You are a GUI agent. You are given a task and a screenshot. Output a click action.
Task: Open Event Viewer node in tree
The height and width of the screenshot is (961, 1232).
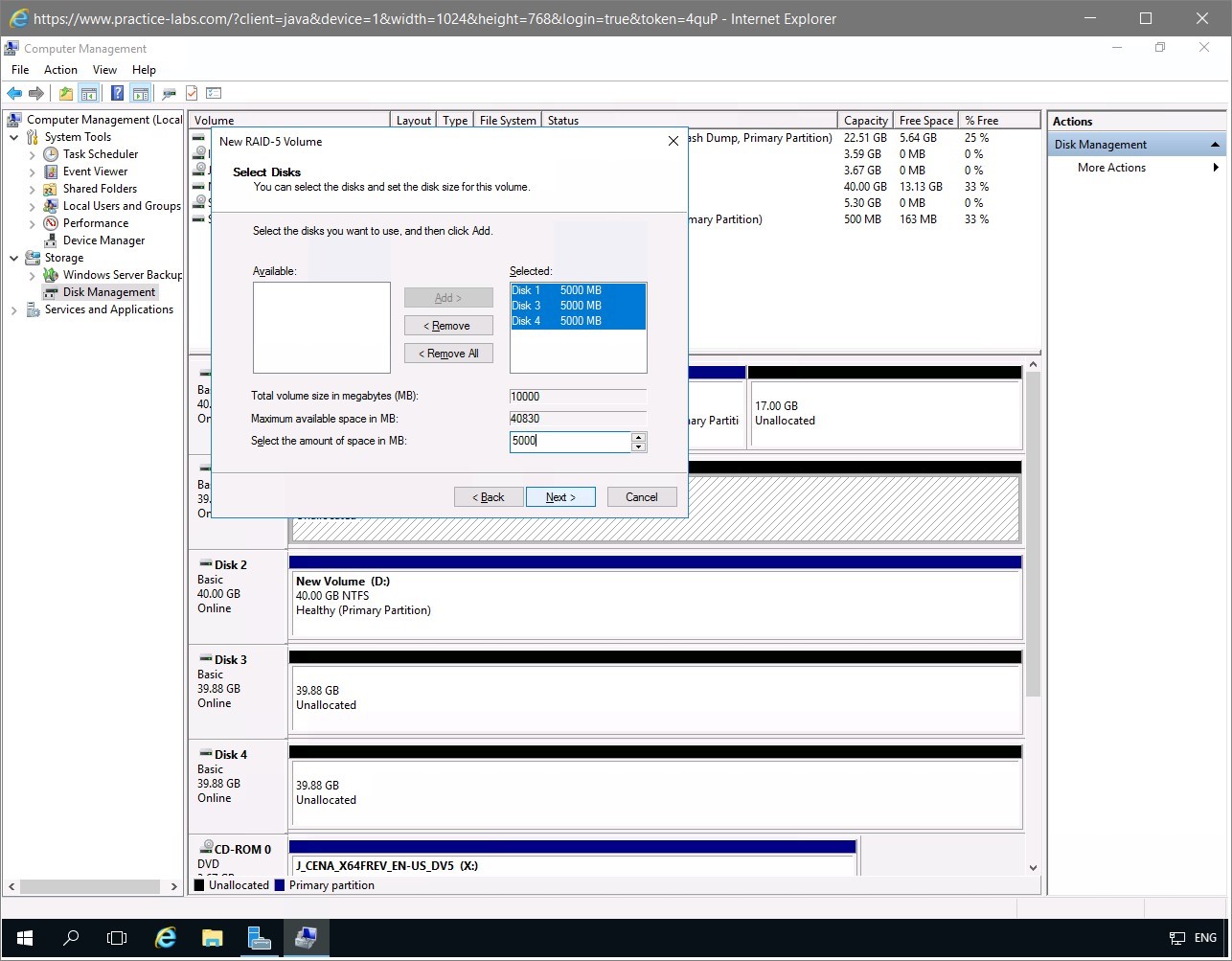(95, 172)
